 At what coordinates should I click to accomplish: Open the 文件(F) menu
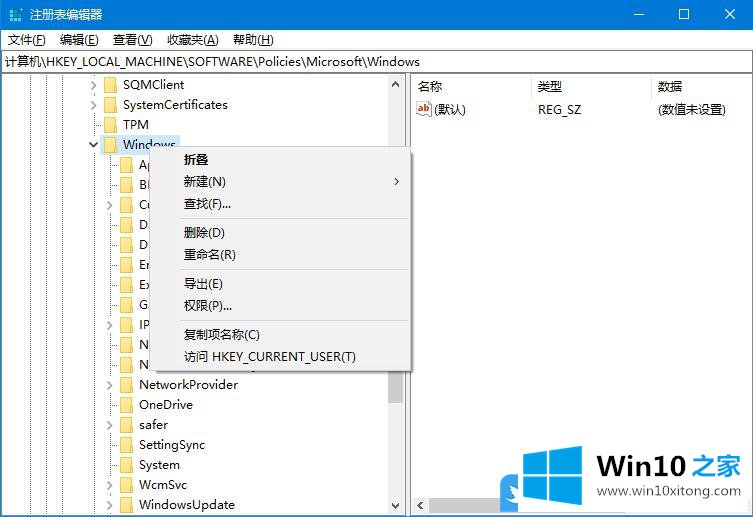click(26, 40)
